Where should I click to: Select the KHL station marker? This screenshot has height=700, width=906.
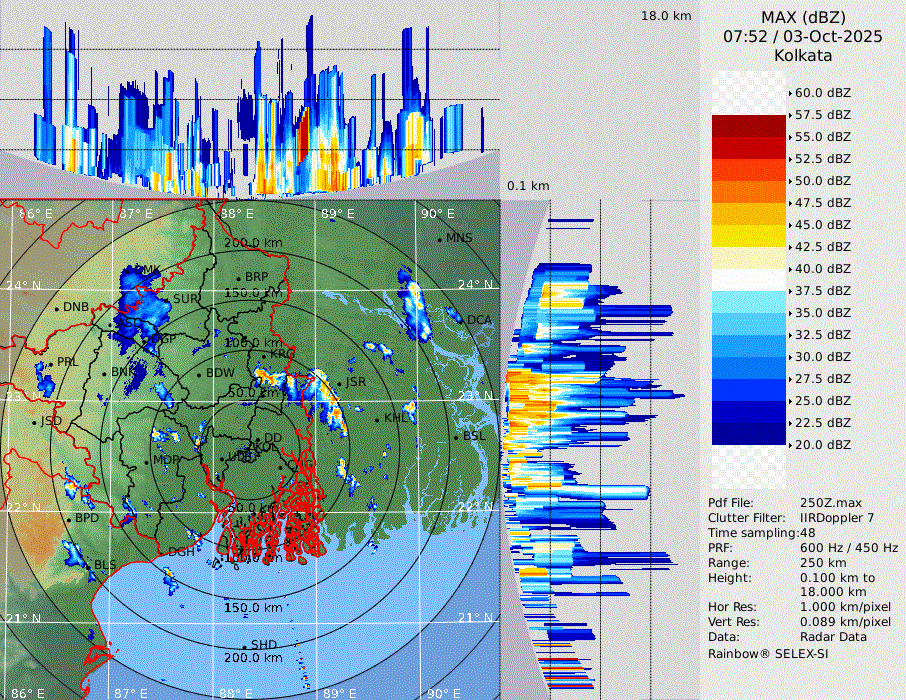pyautogui.click(x=378, y=418)
